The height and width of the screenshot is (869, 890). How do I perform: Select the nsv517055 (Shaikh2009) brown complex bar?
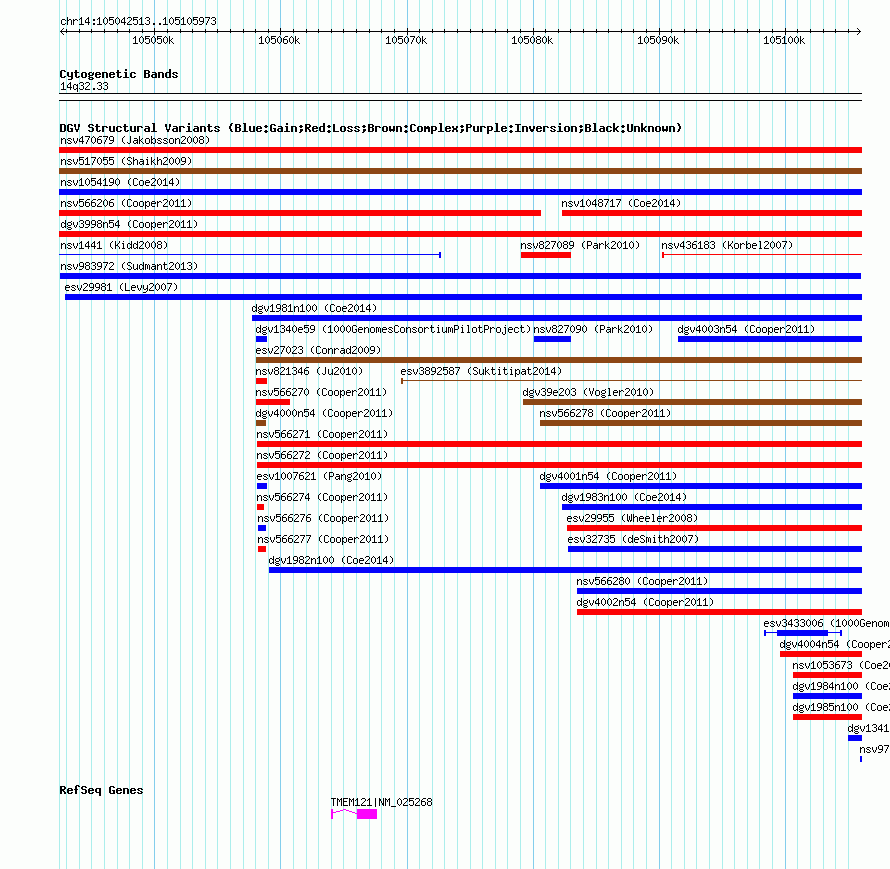click(460, 171)
